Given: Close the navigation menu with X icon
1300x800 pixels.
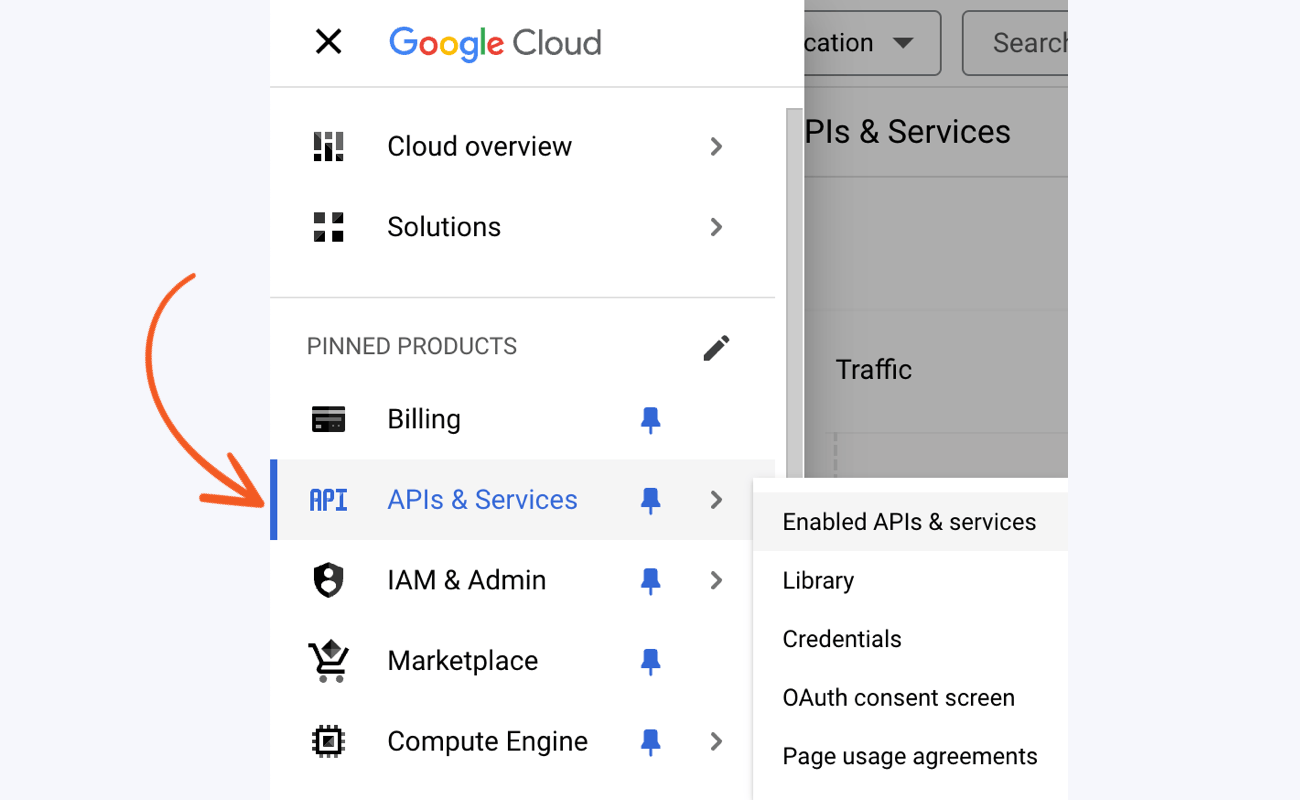Looking at the screenshot, I should (x=328, y=42).
